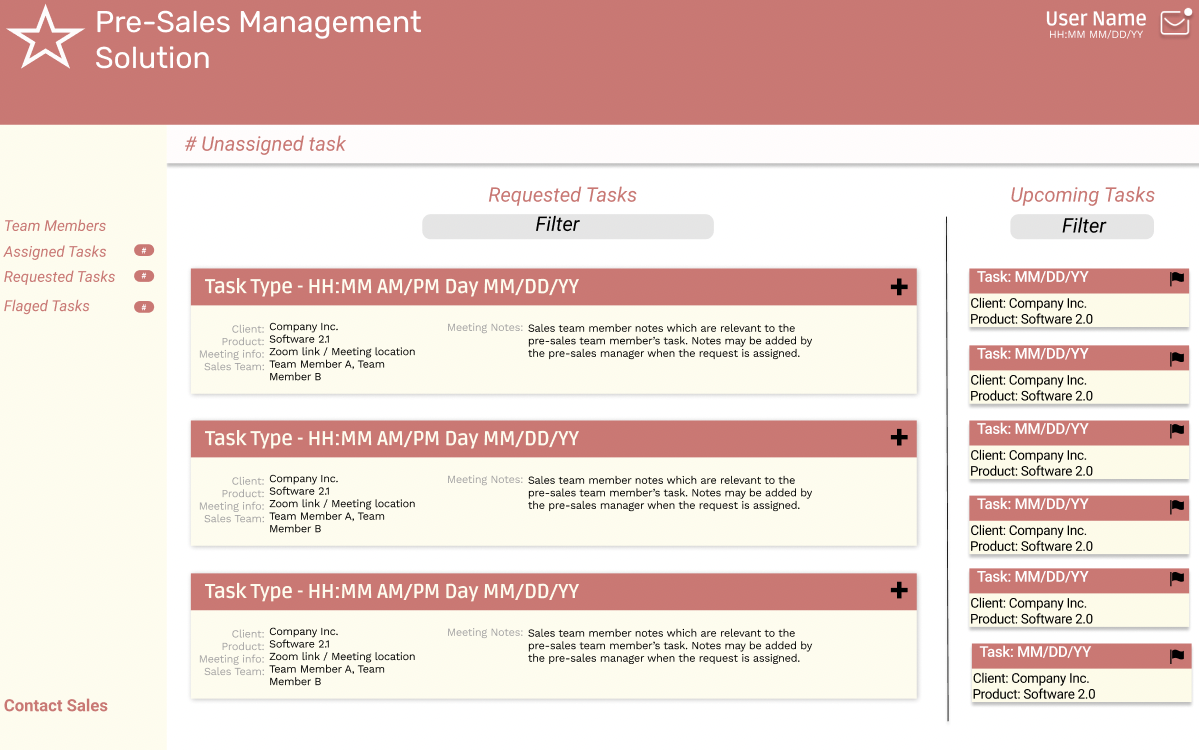Expand the third requested task with plus icon
The height and width of the screenshot is (750, 1199).
pyautogui.click(x=899, y=591)
